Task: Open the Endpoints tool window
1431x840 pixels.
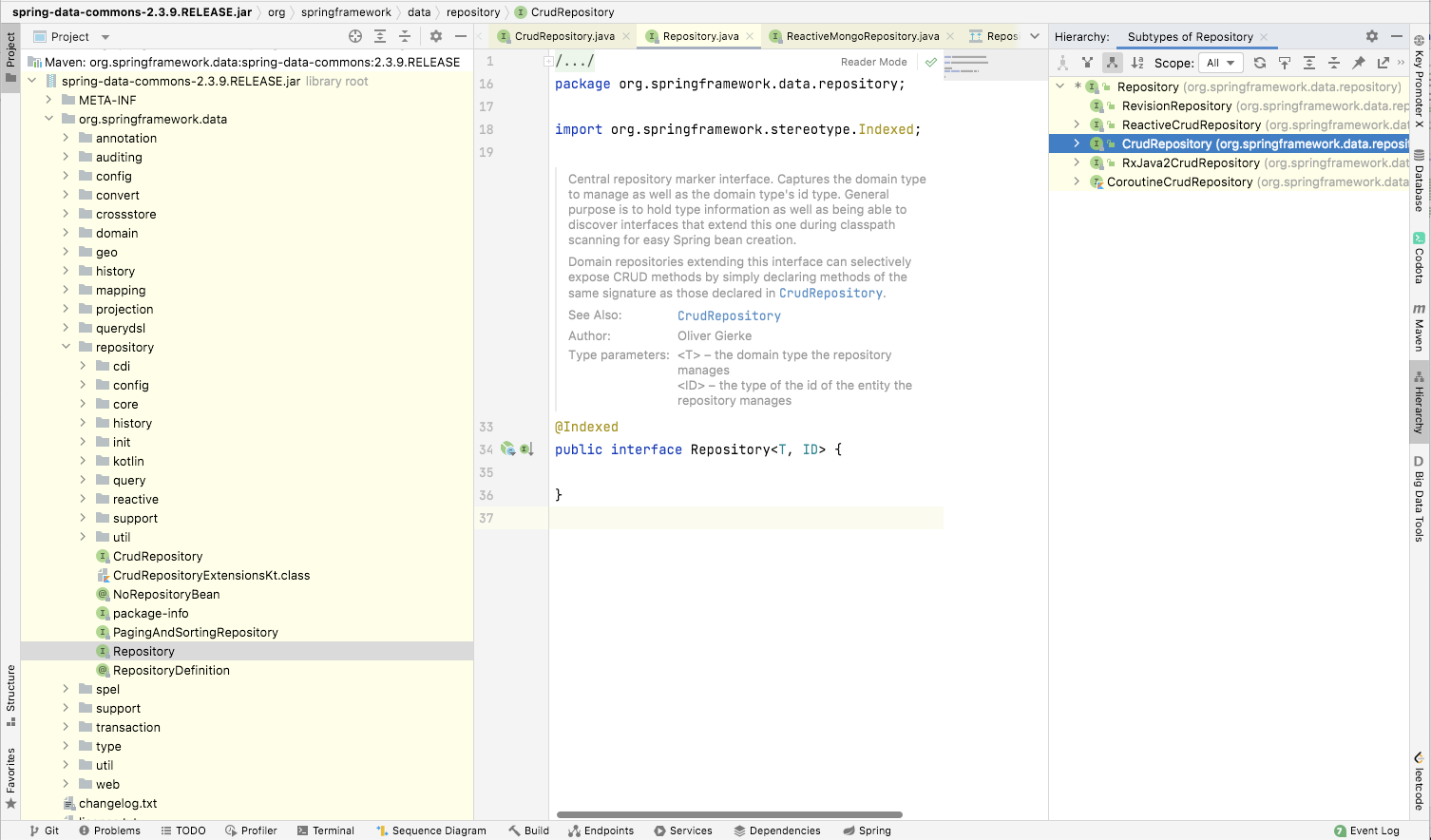Action: (601, 830)
